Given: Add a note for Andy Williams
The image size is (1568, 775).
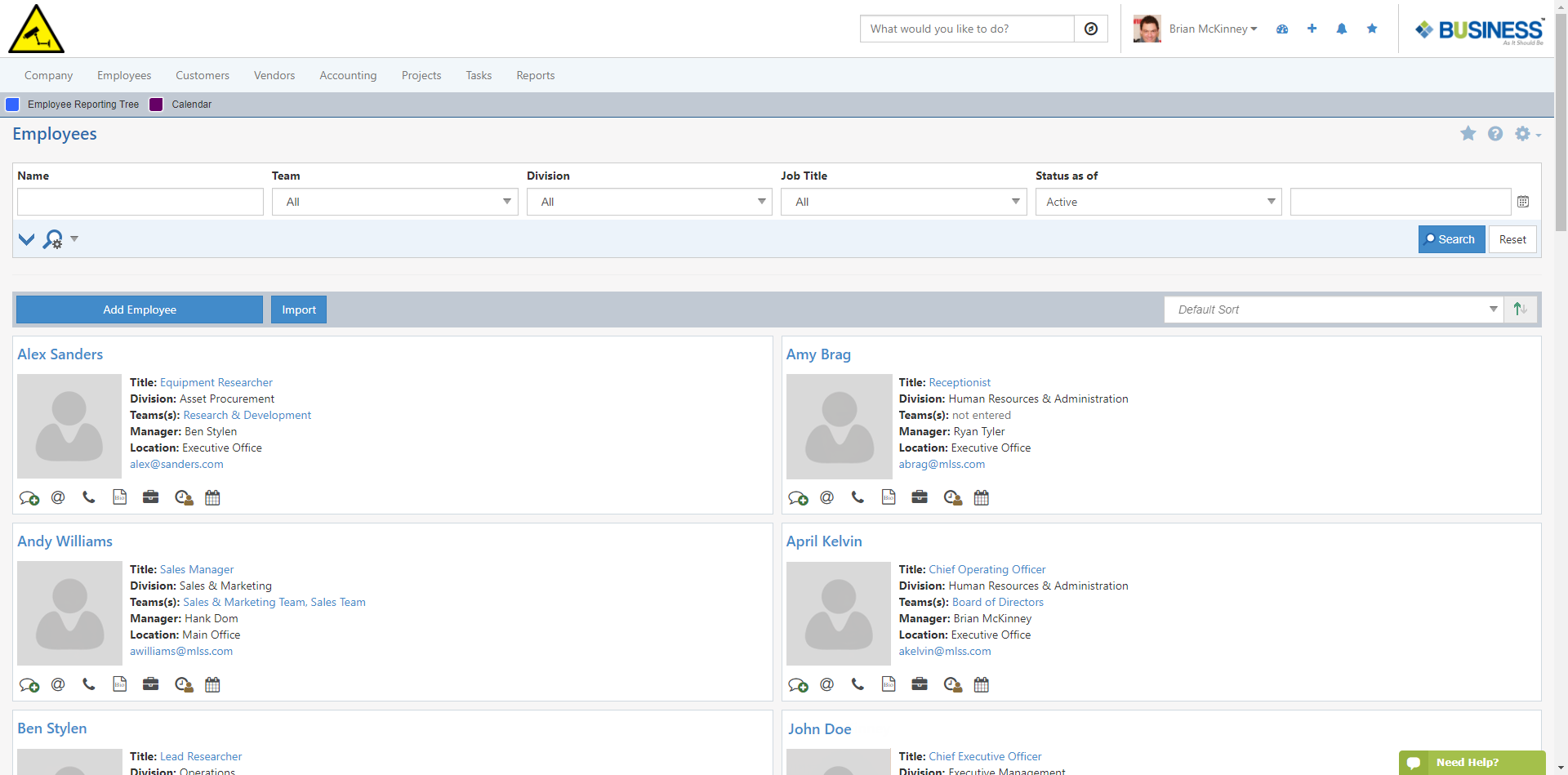Looking at the screenshot, I should (x=29, y=685).
